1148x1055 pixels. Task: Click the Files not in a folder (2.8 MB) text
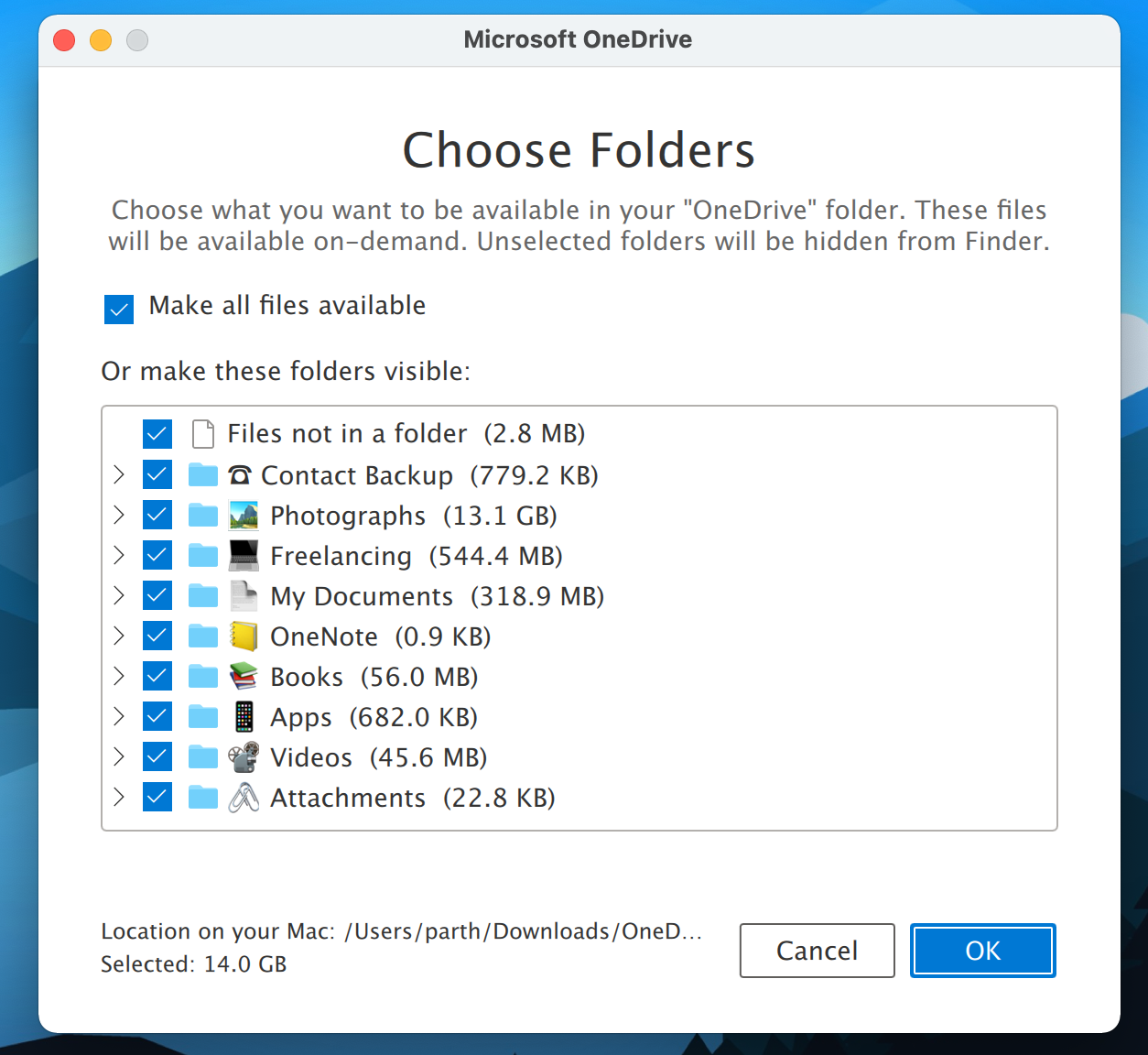(x=406, y=433)
